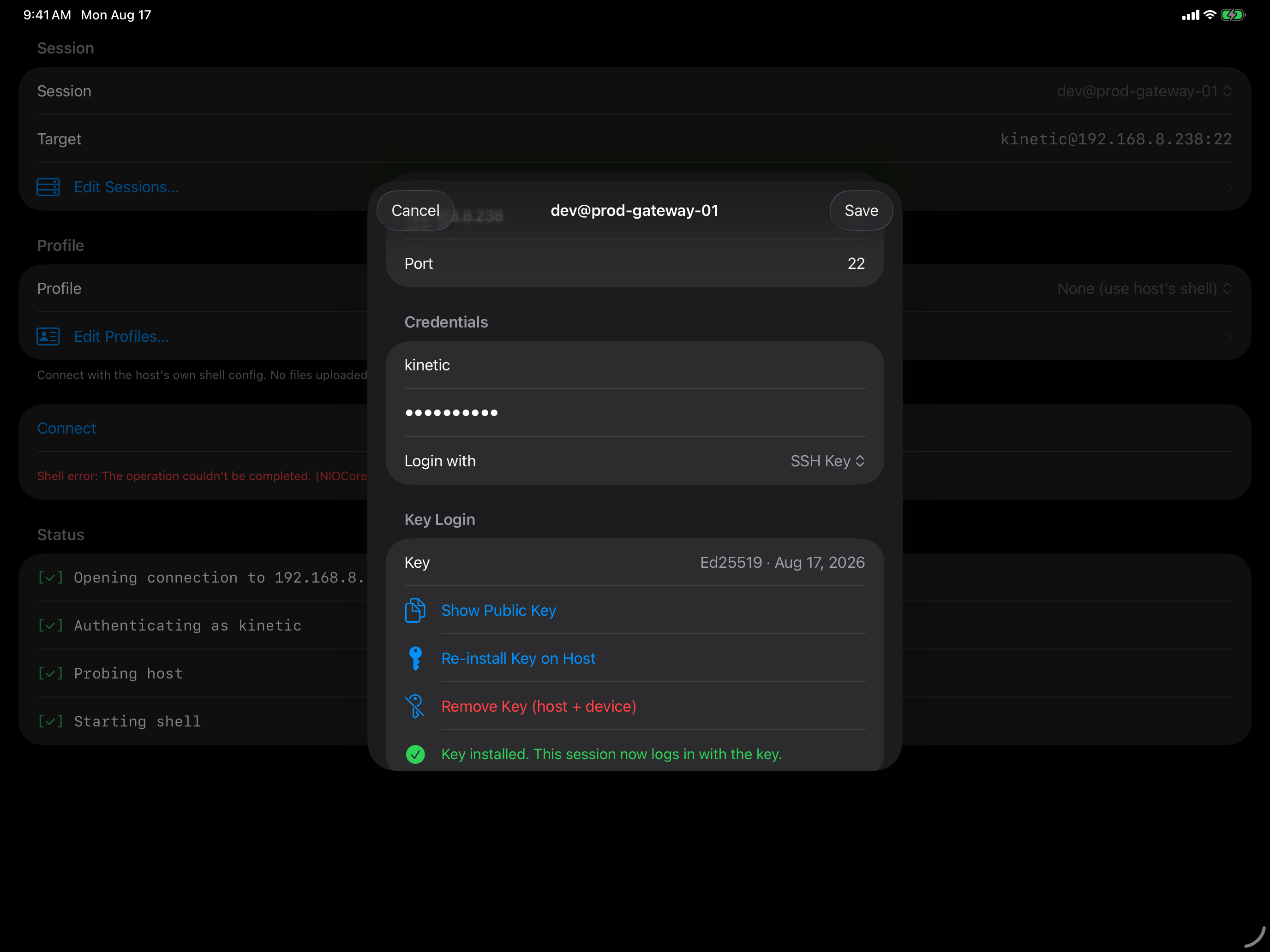This screenshot has width=1270, height=952.
Task: Click the check mark beside Probing host
Action: tap(50, 674)
